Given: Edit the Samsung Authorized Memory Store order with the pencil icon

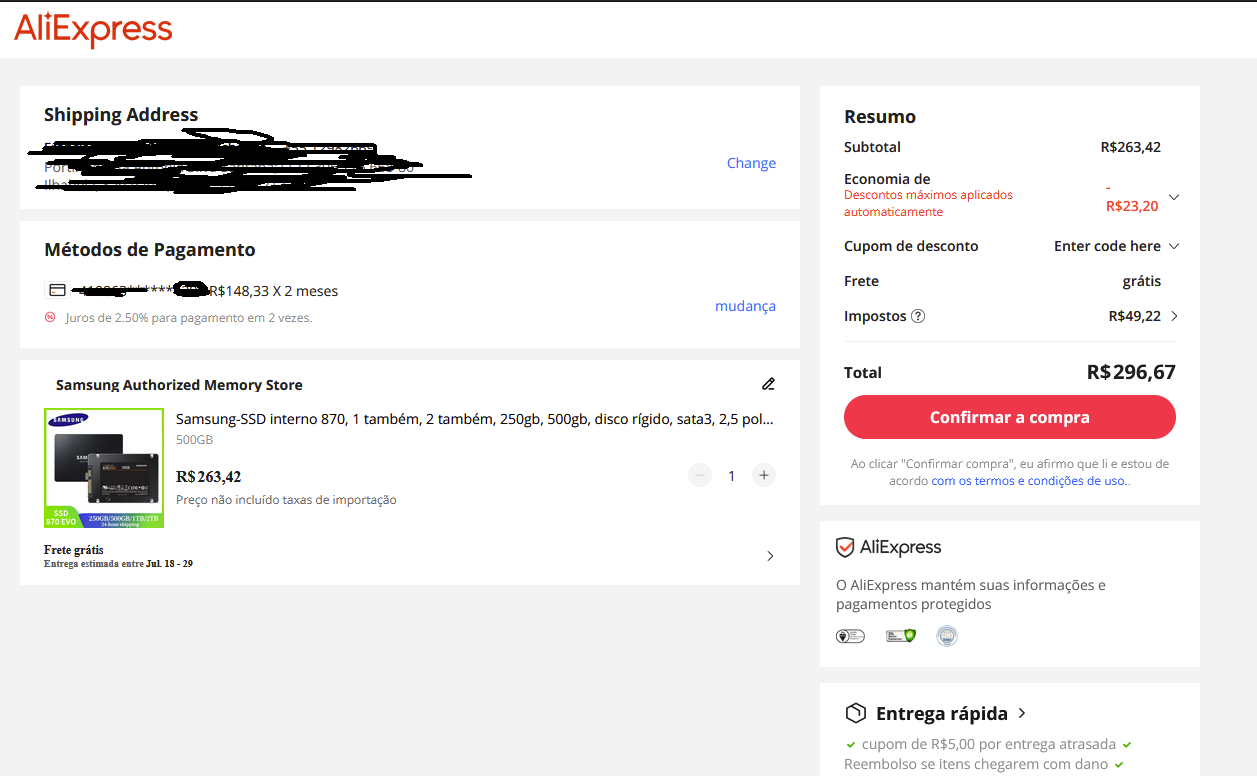Looking at the screenshot, I should click(x=768, y=384).
